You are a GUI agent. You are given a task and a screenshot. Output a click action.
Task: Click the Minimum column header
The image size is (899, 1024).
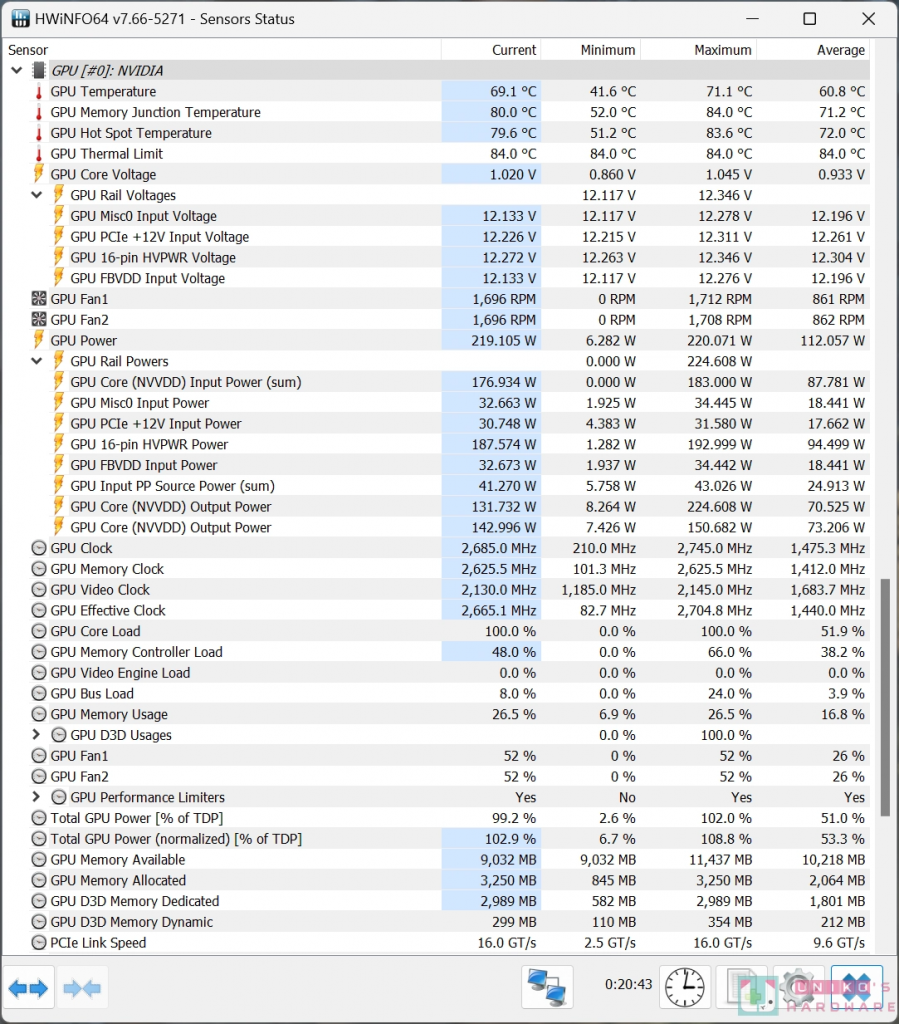click(x=591, y=50)
